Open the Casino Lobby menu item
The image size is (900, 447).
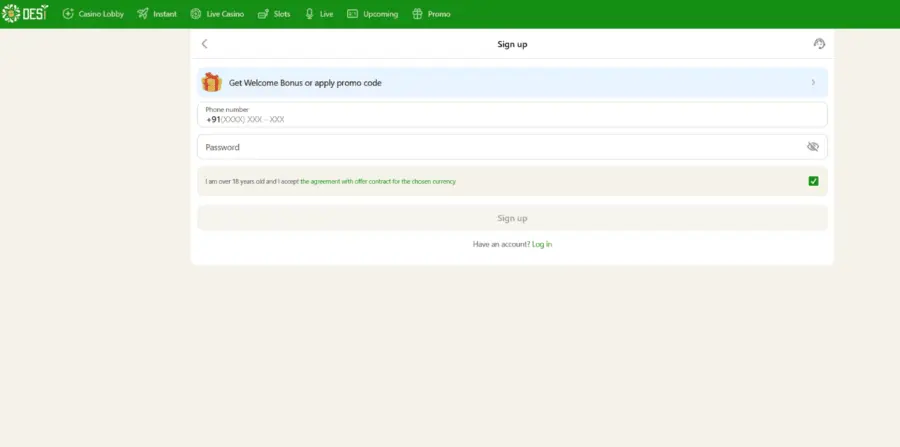pyautogui.click(x=93, y=14)
